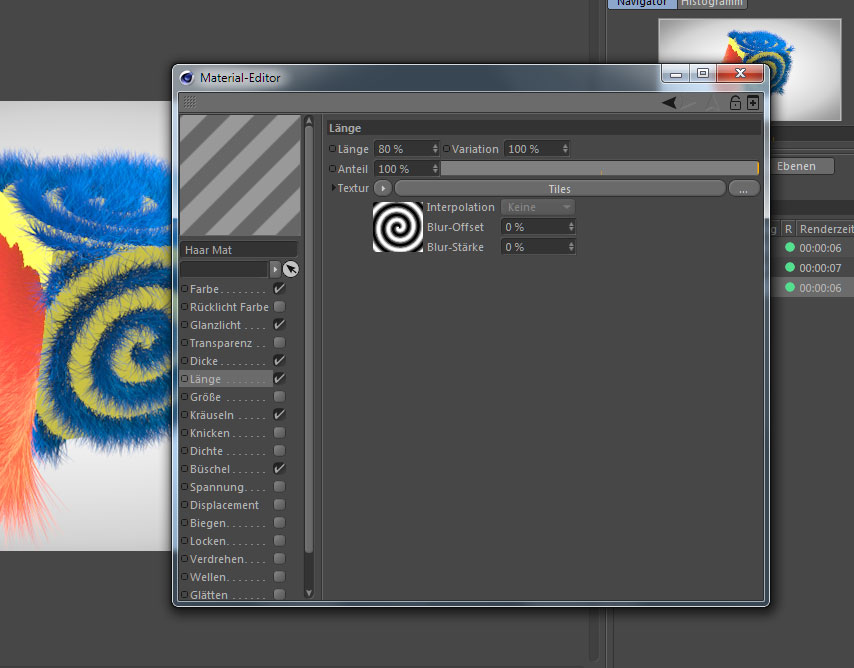The height and width of the screenshot is (668, 854).
Task: Click the keyframe dot beside the Glanzlicht channel
Action: 185,325
